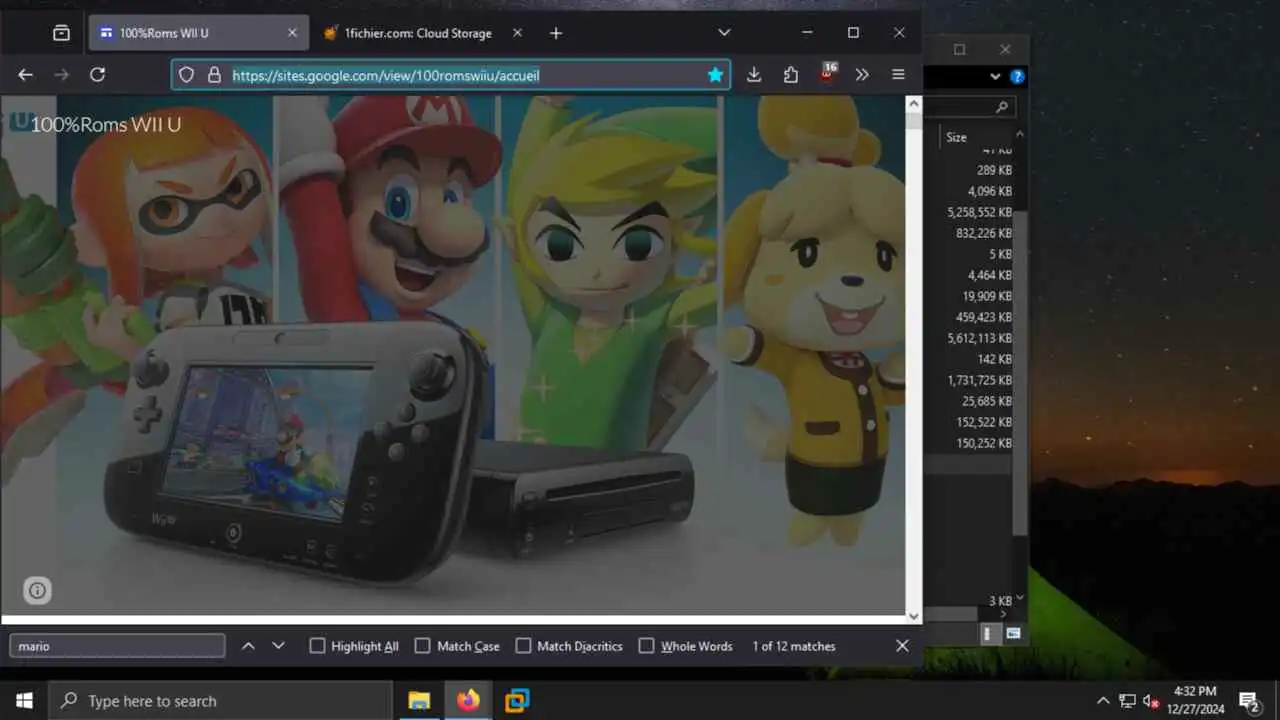Open File Explorer from the taskbar
Image resolution: width=1280 pixels, height=720 pixels.
point(419,700)
